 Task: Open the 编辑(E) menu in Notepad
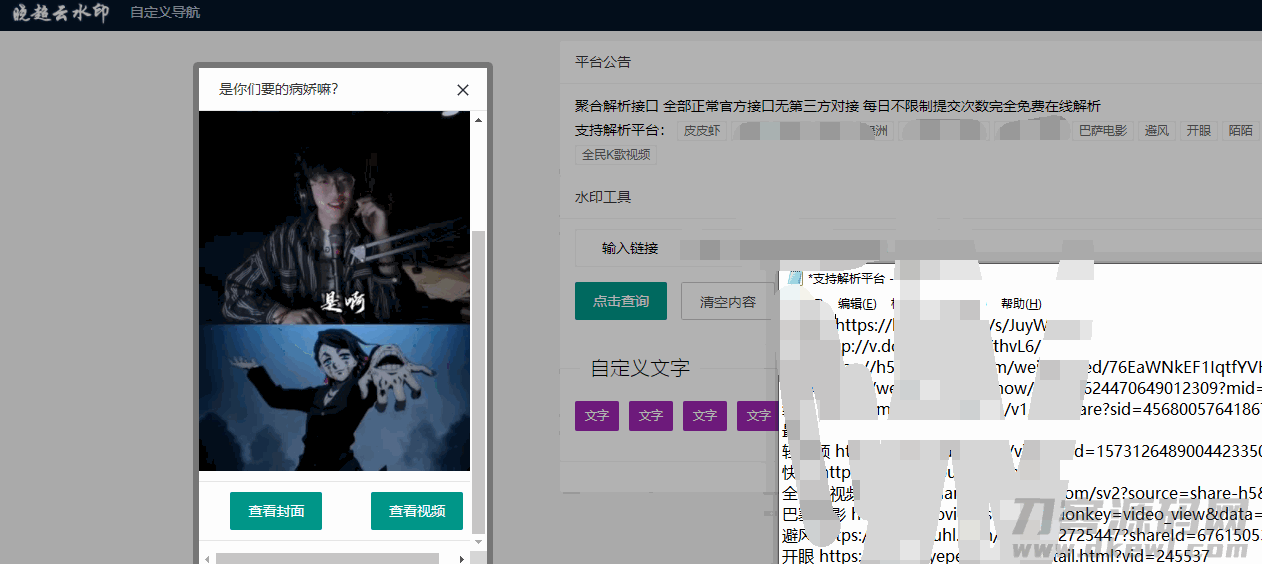(x=857, y=304)
